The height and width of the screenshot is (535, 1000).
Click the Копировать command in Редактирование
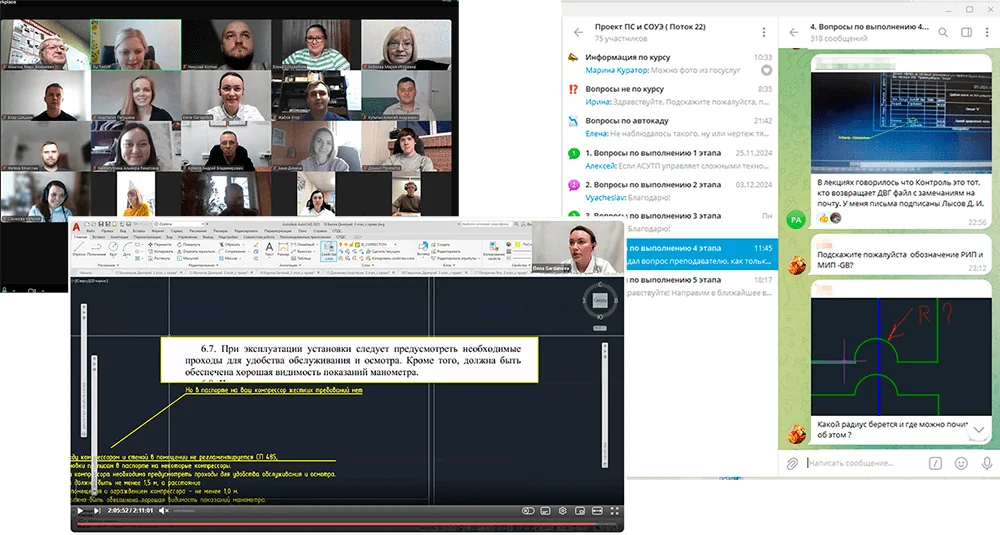(x=160, y=251)
